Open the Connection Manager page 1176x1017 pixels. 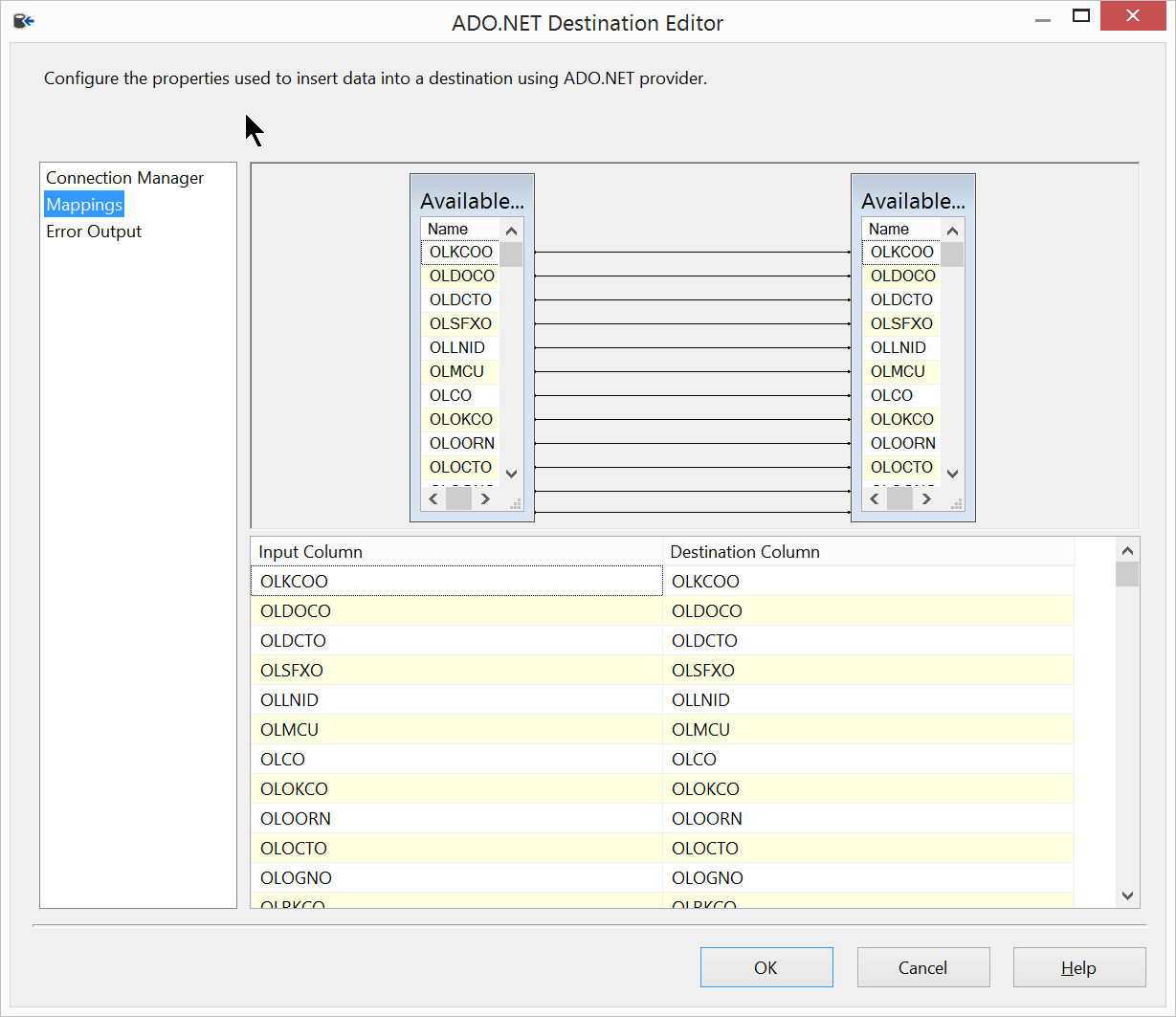tap(125, 178)
